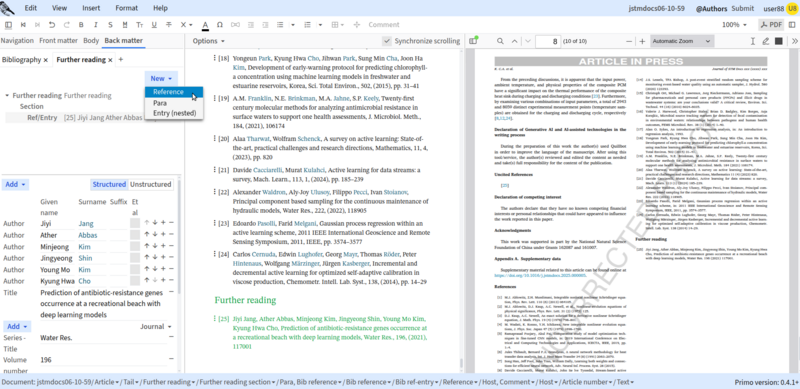Open the Journal type dropdown
The image size is (800, 389).
[156, 326]
